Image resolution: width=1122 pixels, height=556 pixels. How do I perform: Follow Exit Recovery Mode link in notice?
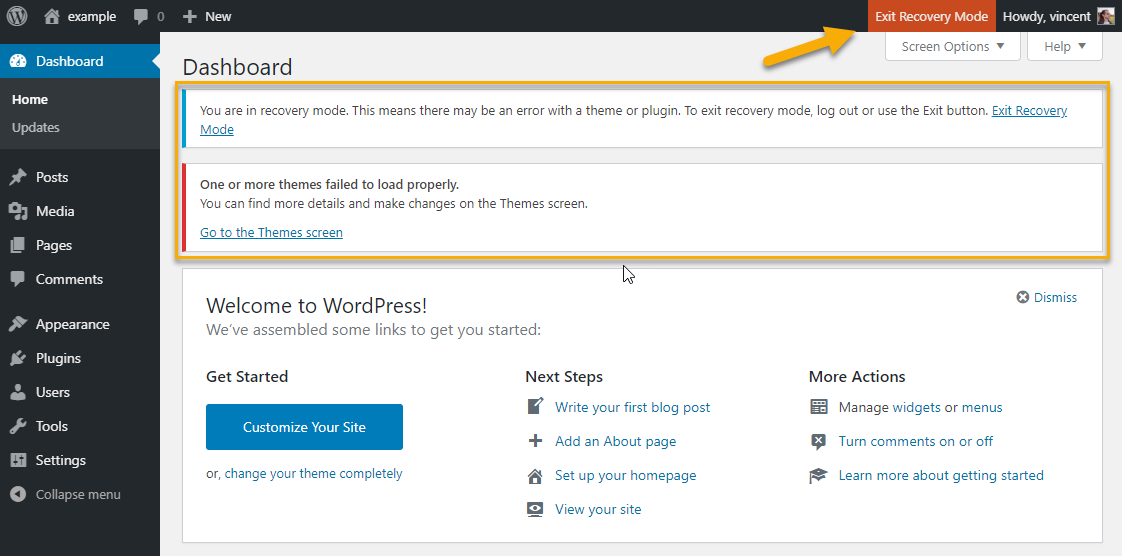[1029, 111]
